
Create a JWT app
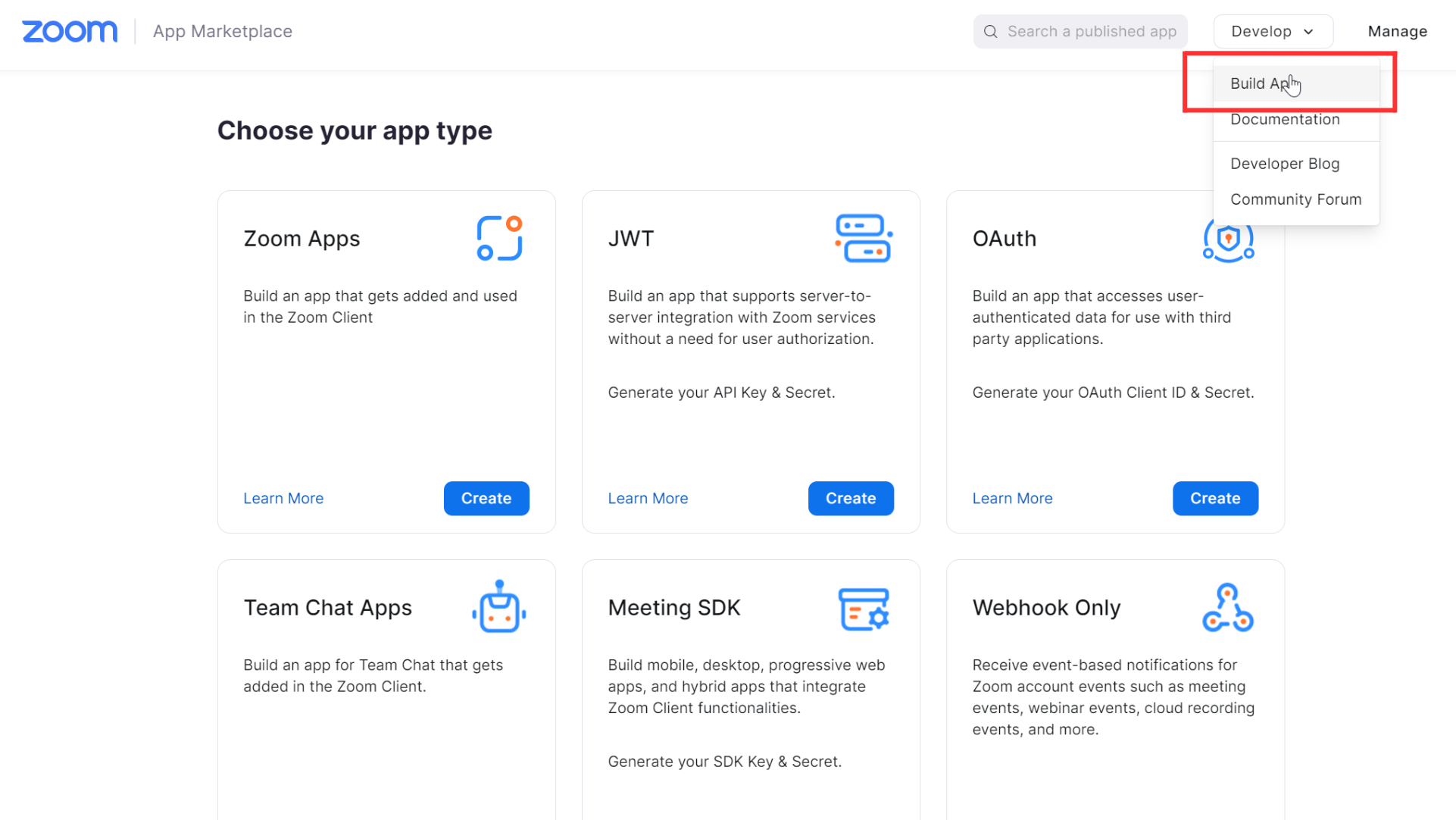tap(851, 499)
